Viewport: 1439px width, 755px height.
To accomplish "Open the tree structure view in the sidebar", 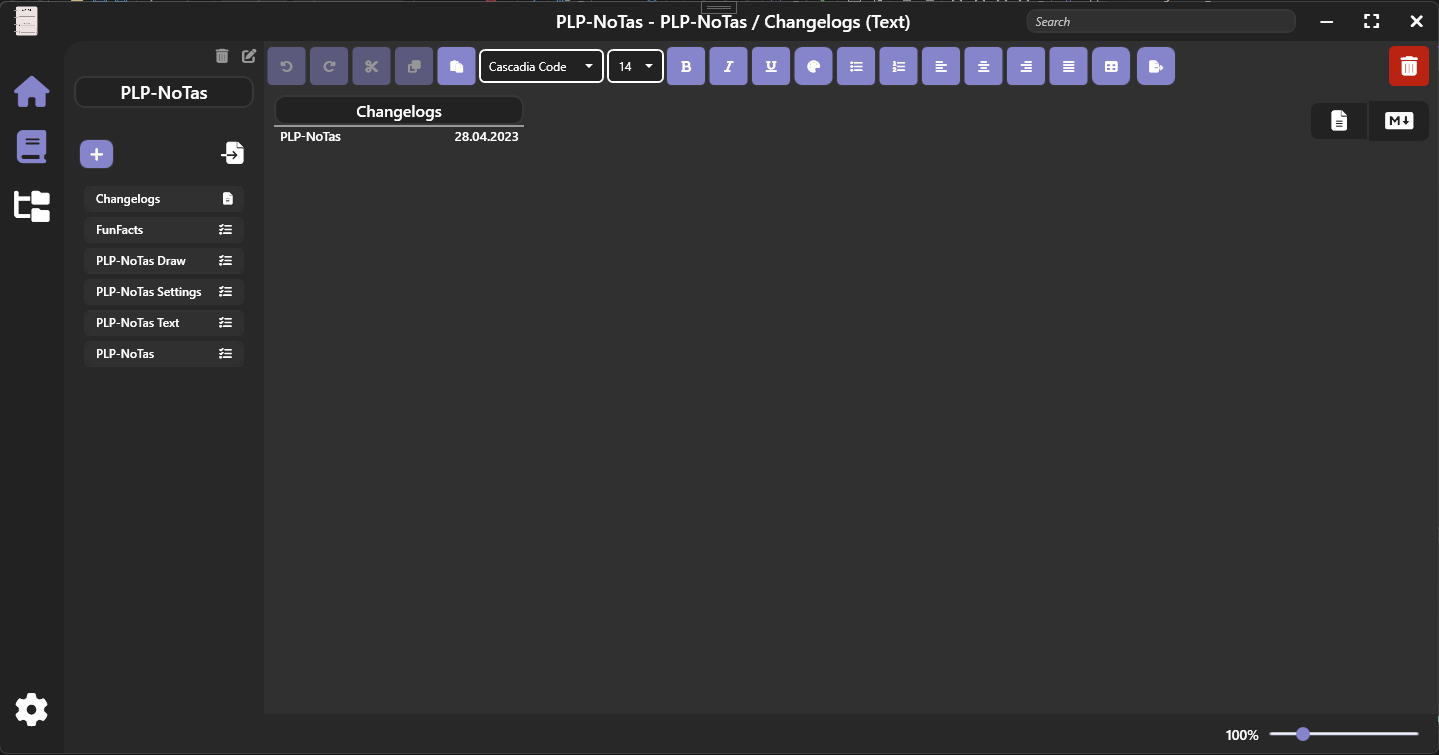I will [x=31, y=206].
